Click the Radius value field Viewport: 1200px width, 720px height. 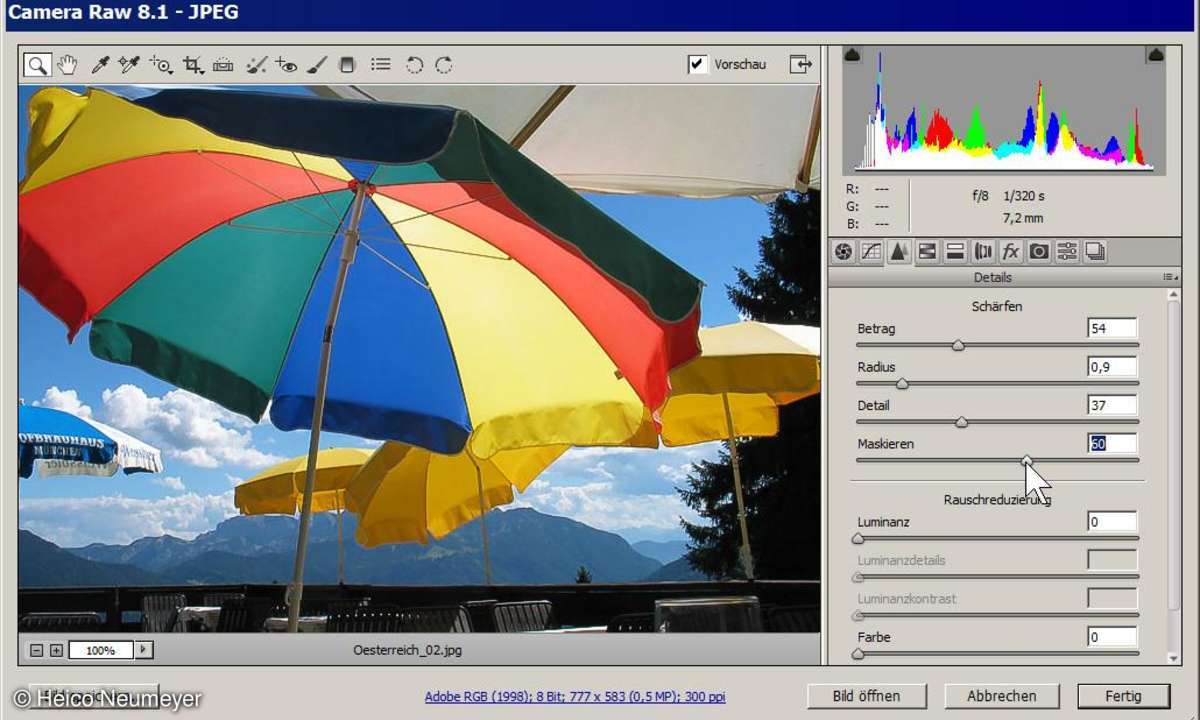[x=1112, y=367]
